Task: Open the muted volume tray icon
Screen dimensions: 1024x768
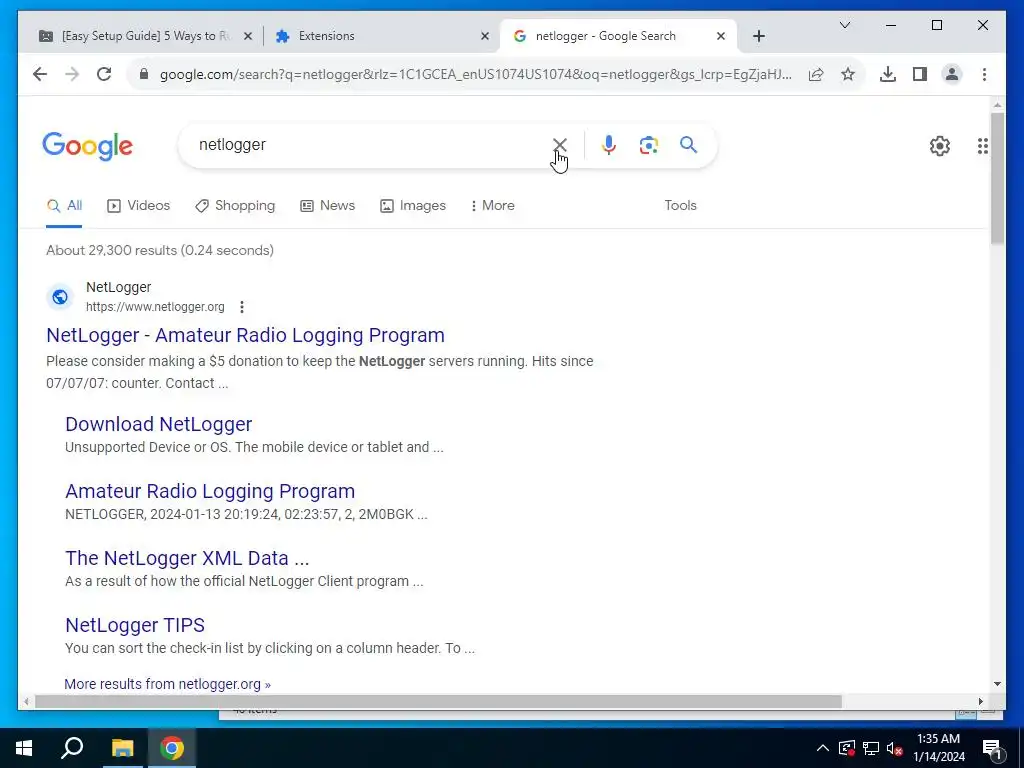Action: click(895, 748)
